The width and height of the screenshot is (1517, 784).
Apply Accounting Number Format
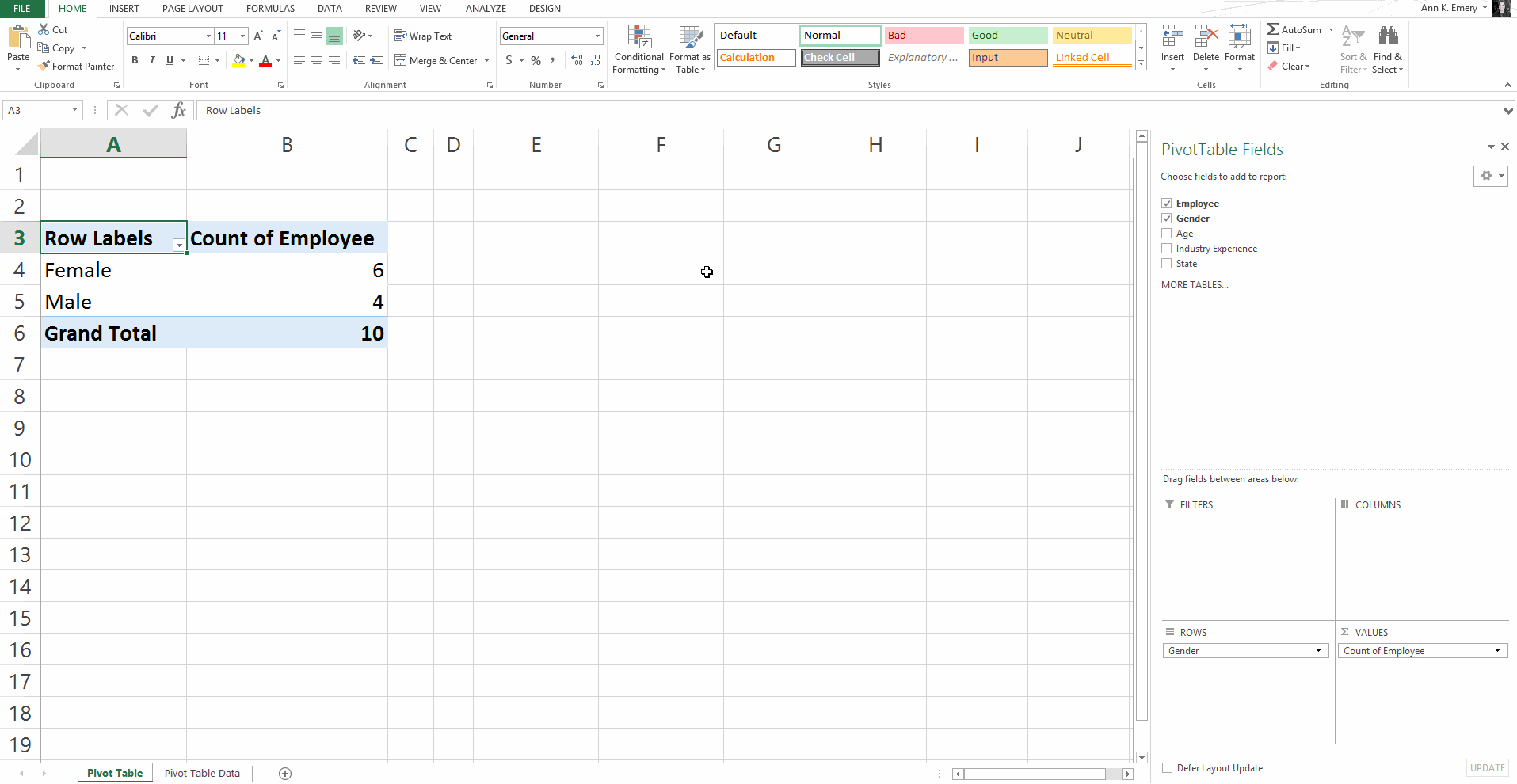(509, 60)
